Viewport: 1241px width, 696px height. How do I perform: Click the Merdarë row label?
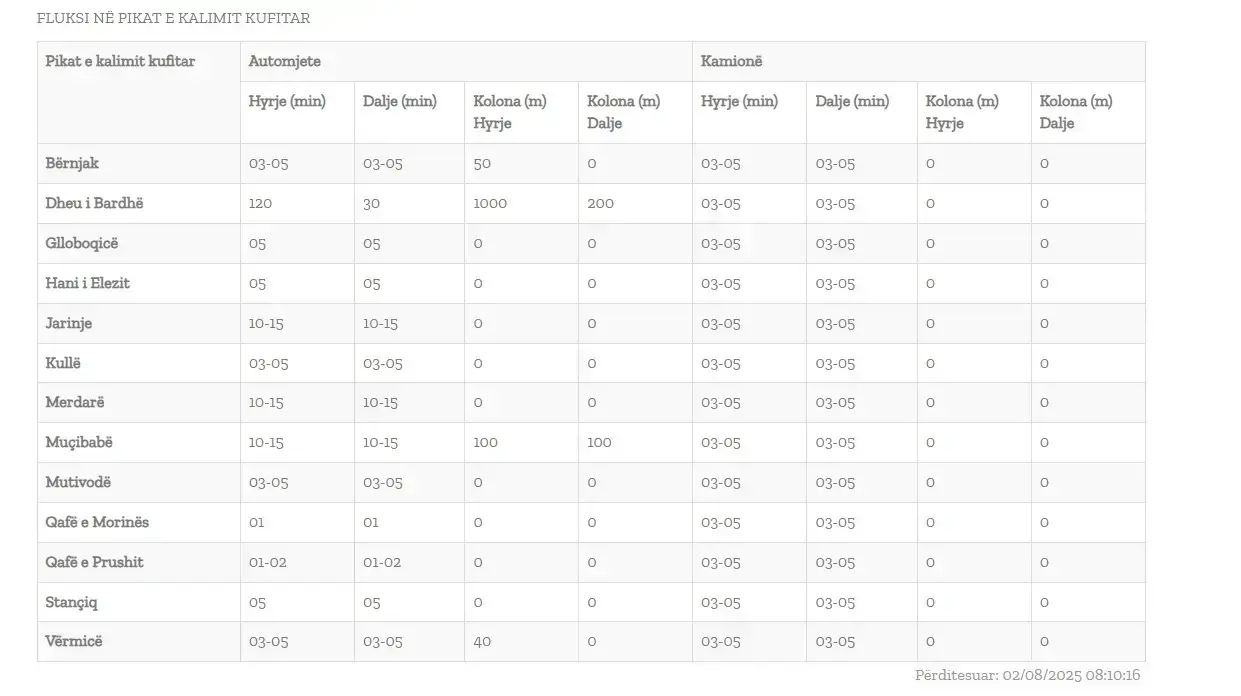click(75, 402)
